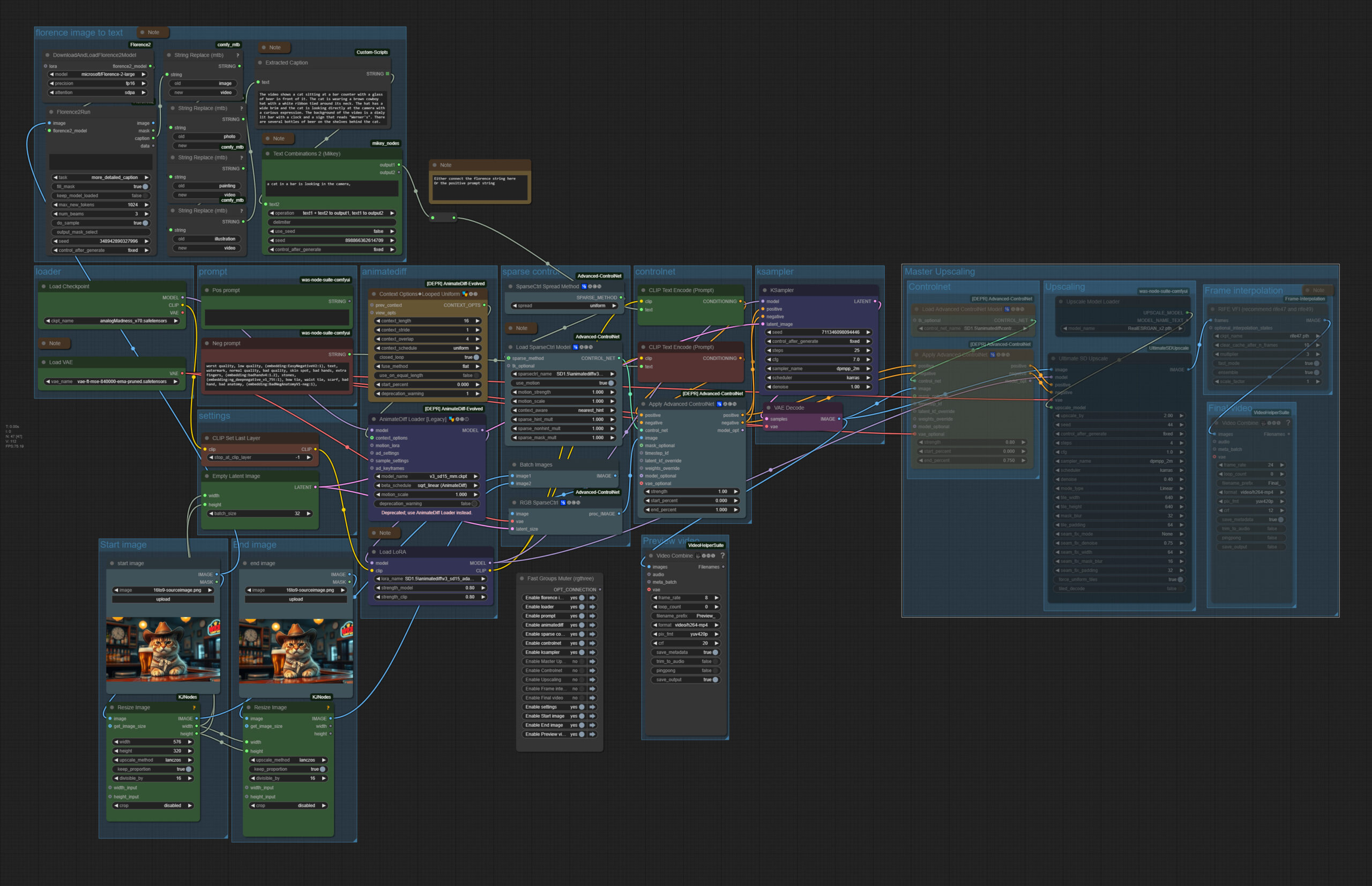Increase frame_rate in Preview Video Combine
This screenshot has width=1372, height=886.
point(717,598)
